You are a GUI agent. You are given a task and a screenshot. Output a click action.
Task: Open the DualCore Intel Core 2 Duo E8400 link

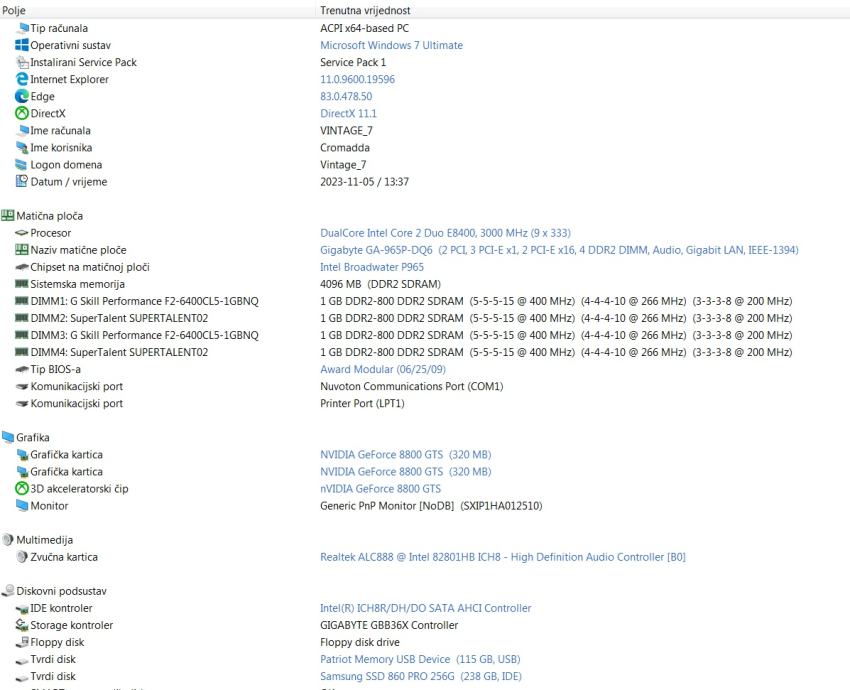tap(445, 233)
